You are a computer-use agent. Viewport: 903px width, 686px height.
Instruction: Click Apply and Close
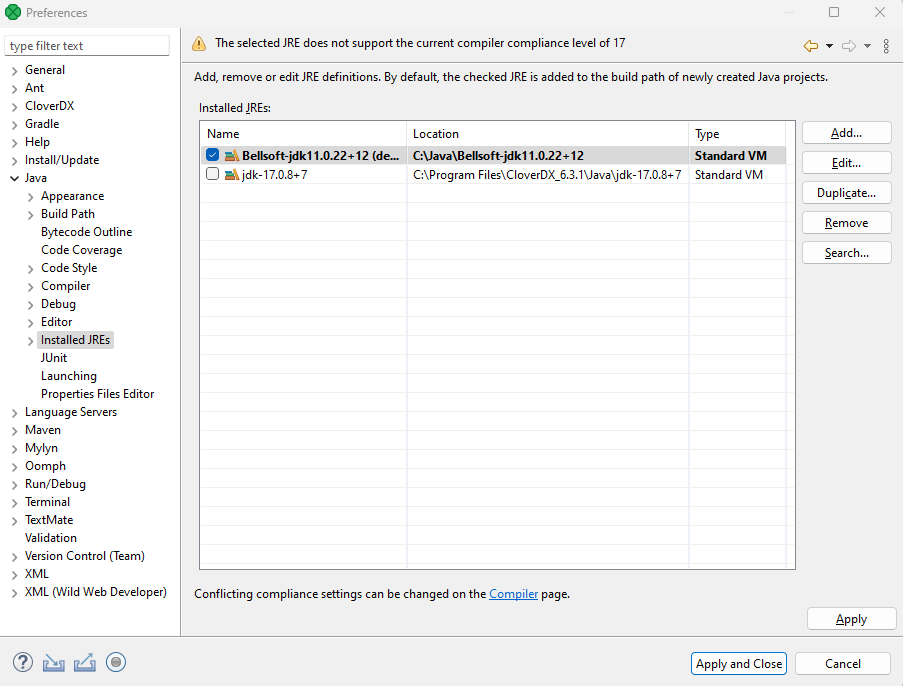pos(738,663)
